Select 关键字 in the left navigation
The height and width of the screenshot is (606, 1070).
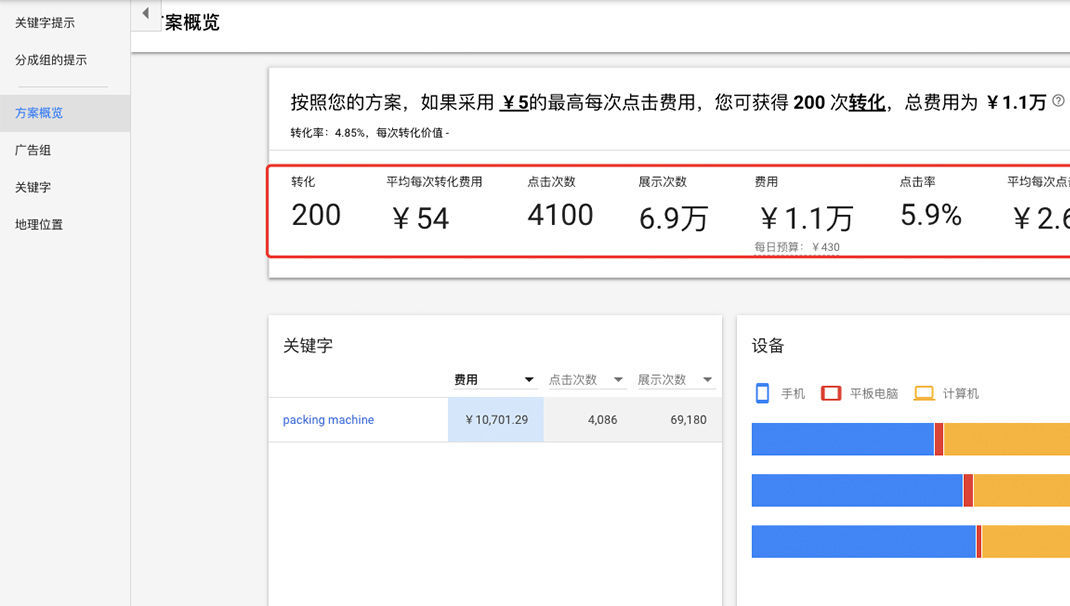(x=33, y=187)
